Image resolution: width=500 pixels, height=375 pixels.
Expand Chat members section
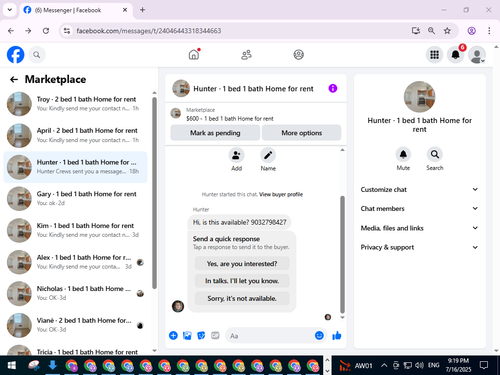point(419,209)
